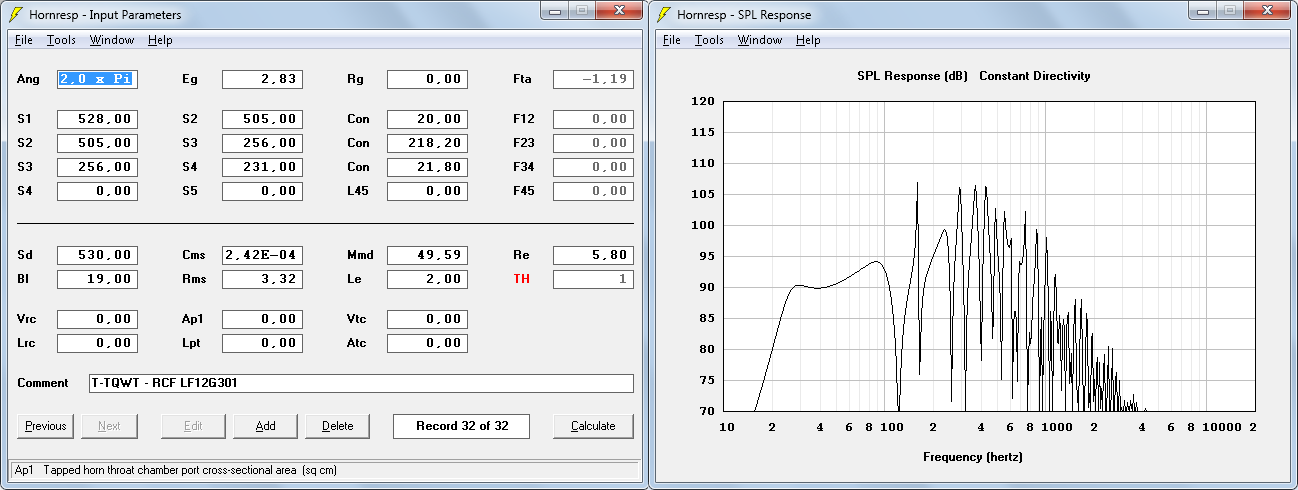Click Mmd field with 49,59
This screenshot has height=490, width=1298.
427,255
